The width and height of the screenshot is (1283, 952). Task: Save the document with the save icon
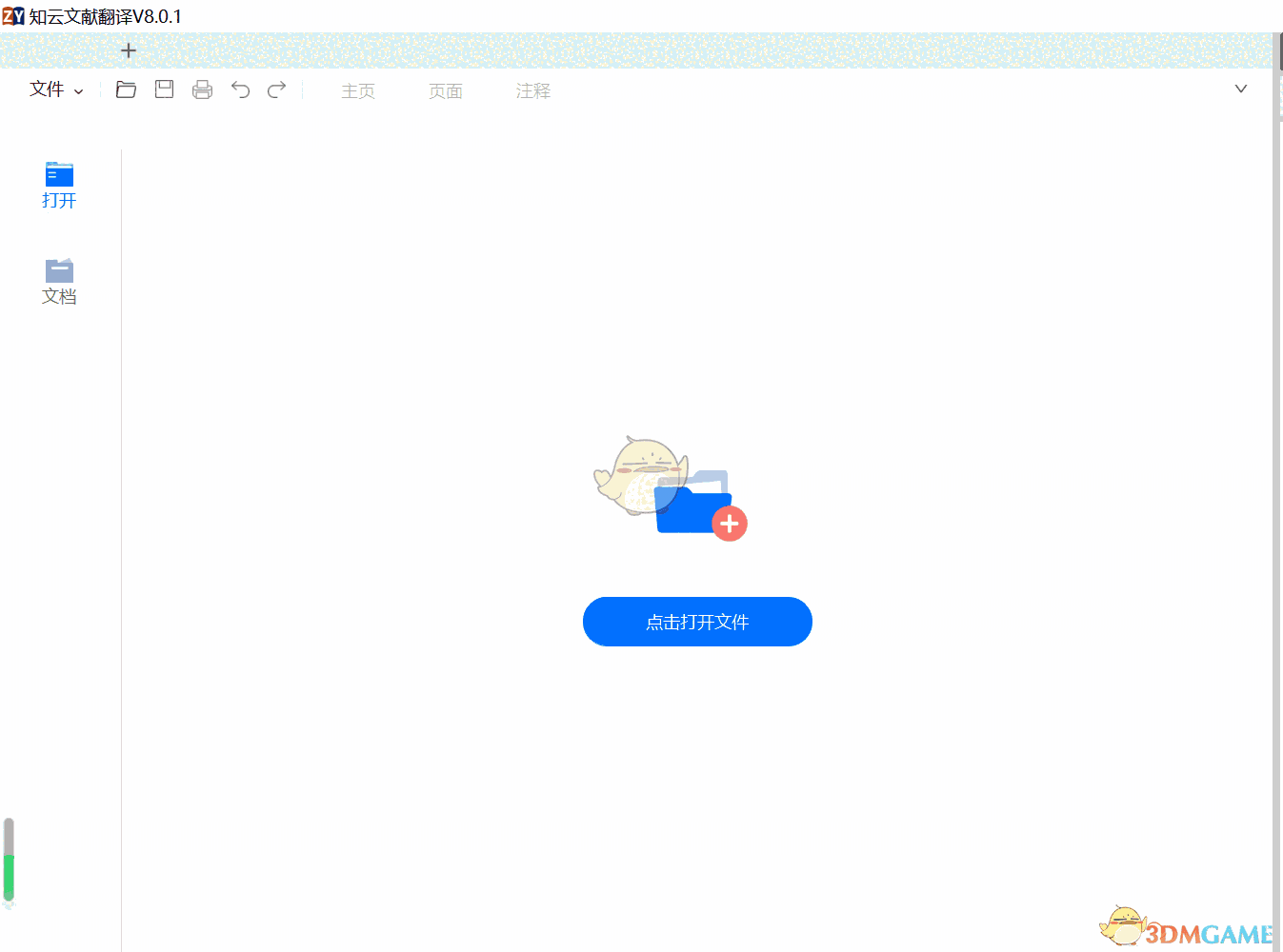164,89
